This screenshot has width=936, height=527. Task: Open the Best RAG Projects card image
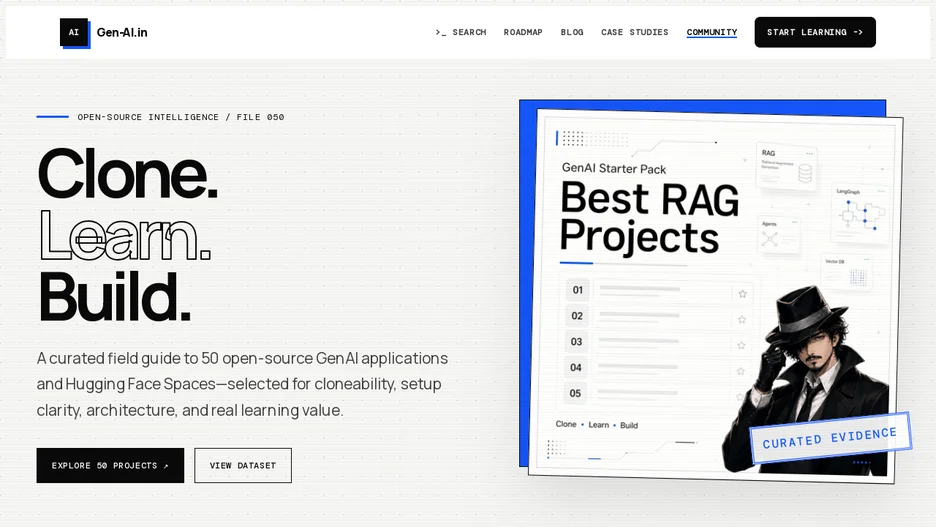[715, 295]
